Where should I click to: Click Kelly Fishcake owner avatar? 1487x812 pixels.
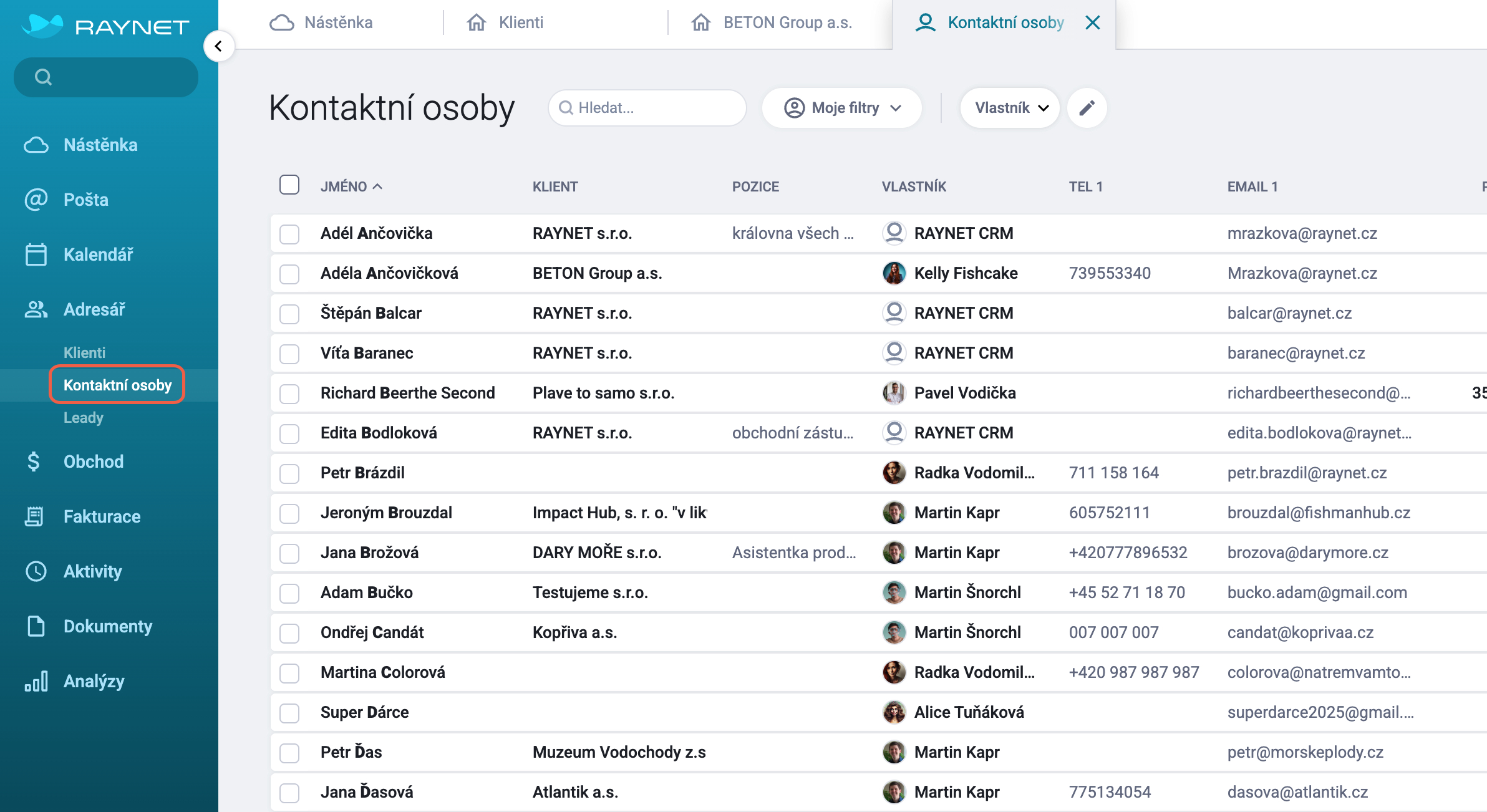pos(894,273)
